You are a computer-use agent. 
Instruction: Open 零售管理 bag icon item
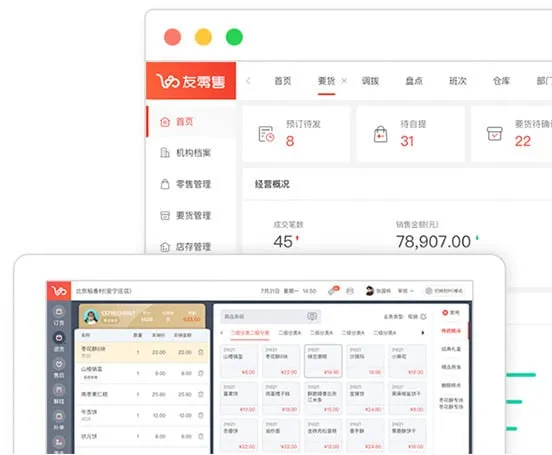(x=165, y=184)
